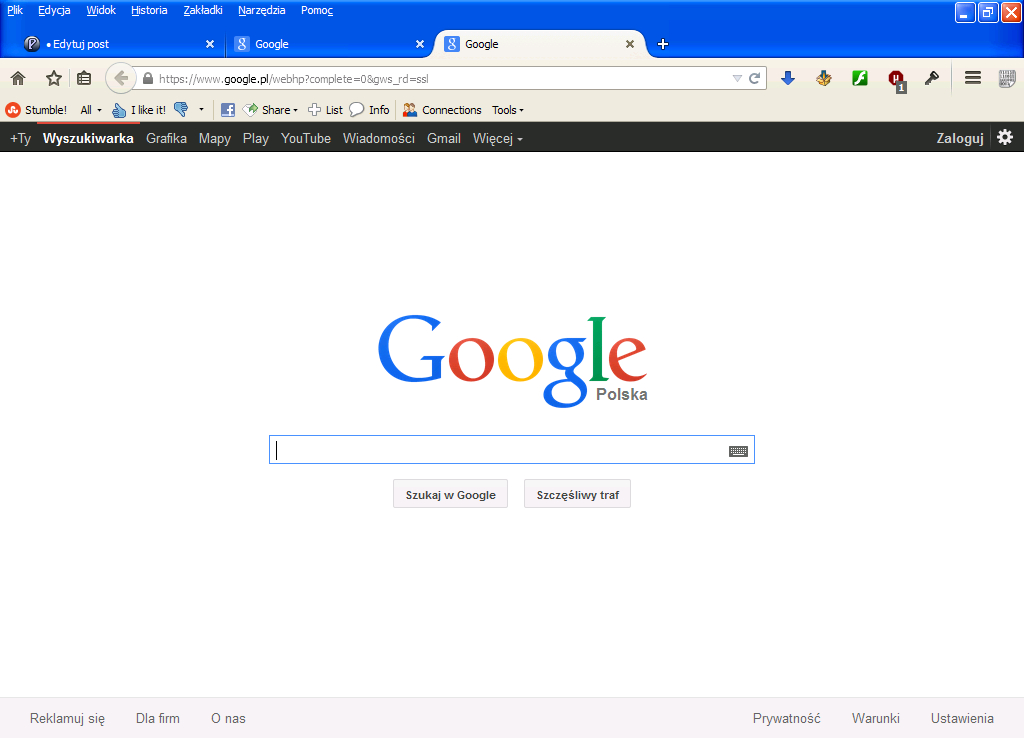Viewport: 1024px width, 738px height.
Task: Open Gmail link
Action: [444, 138]
